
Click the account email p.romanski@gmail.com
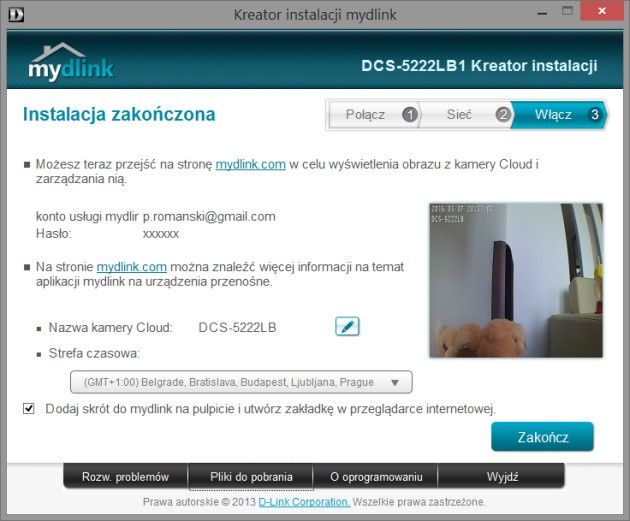click(x=209, y=217)
